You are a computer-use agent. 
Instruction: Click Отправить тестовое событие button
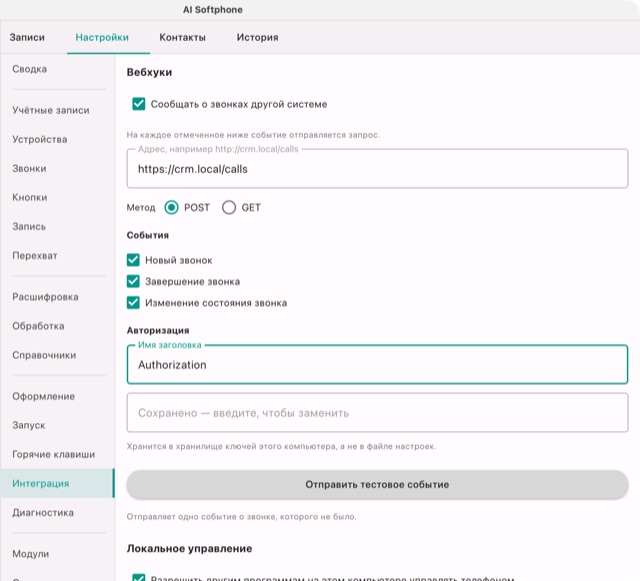(x=377, y=484)
